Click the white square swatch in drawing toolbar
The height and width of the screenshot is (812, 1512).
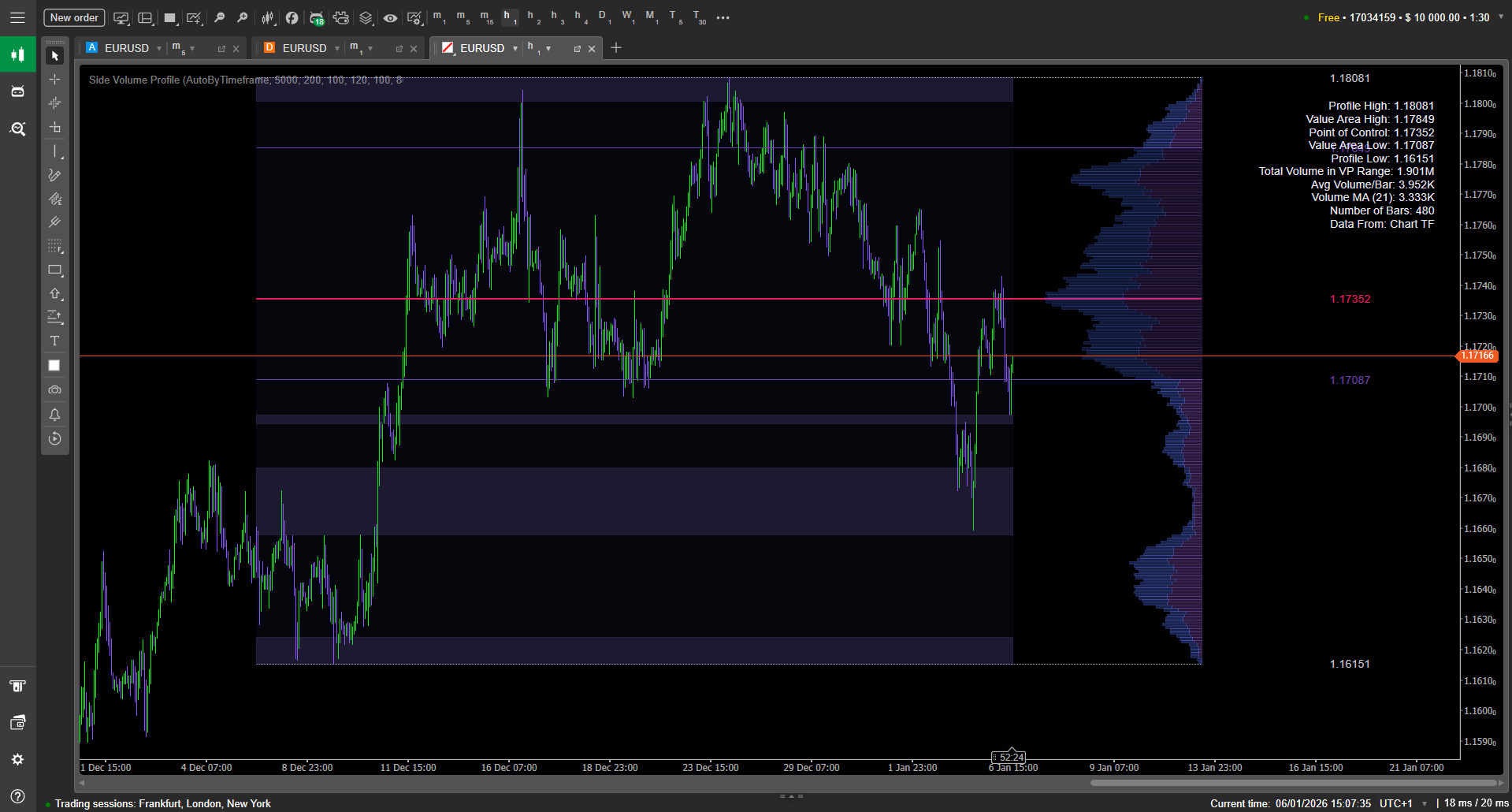click(54, 365)
